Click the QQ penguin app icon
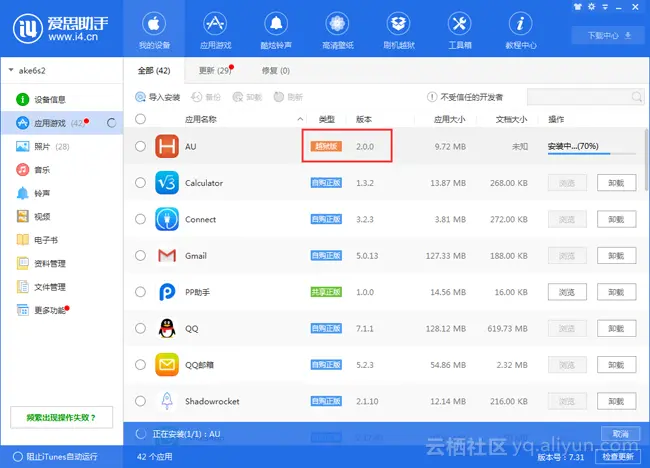 click(167, 328)
